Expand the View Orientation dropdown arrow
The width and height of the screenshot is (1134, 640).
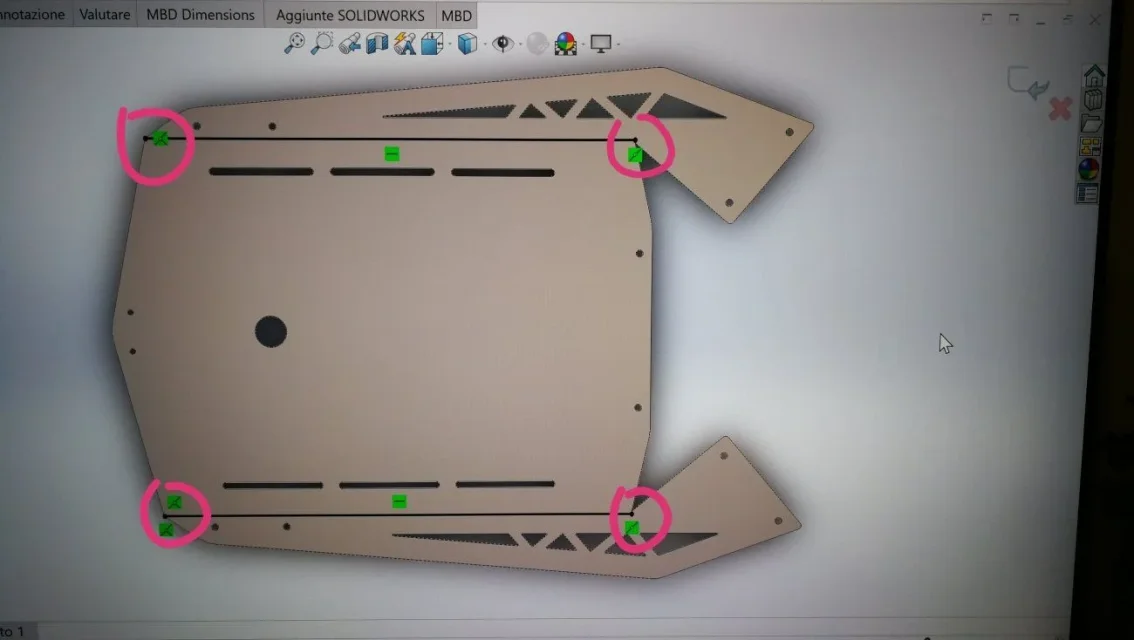coord(450,45)
